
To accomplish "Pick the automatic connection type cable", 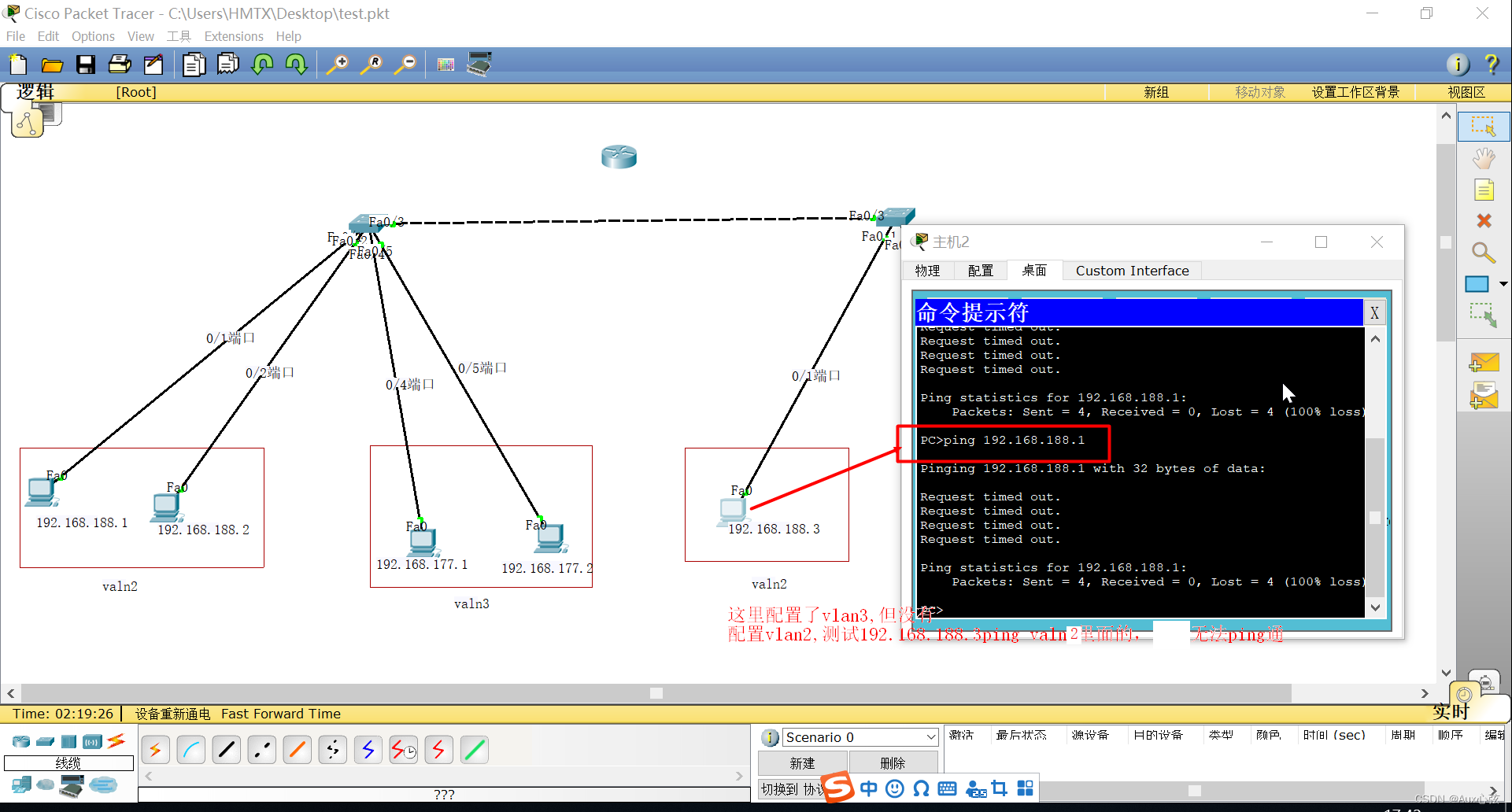I will coord(156,750).
